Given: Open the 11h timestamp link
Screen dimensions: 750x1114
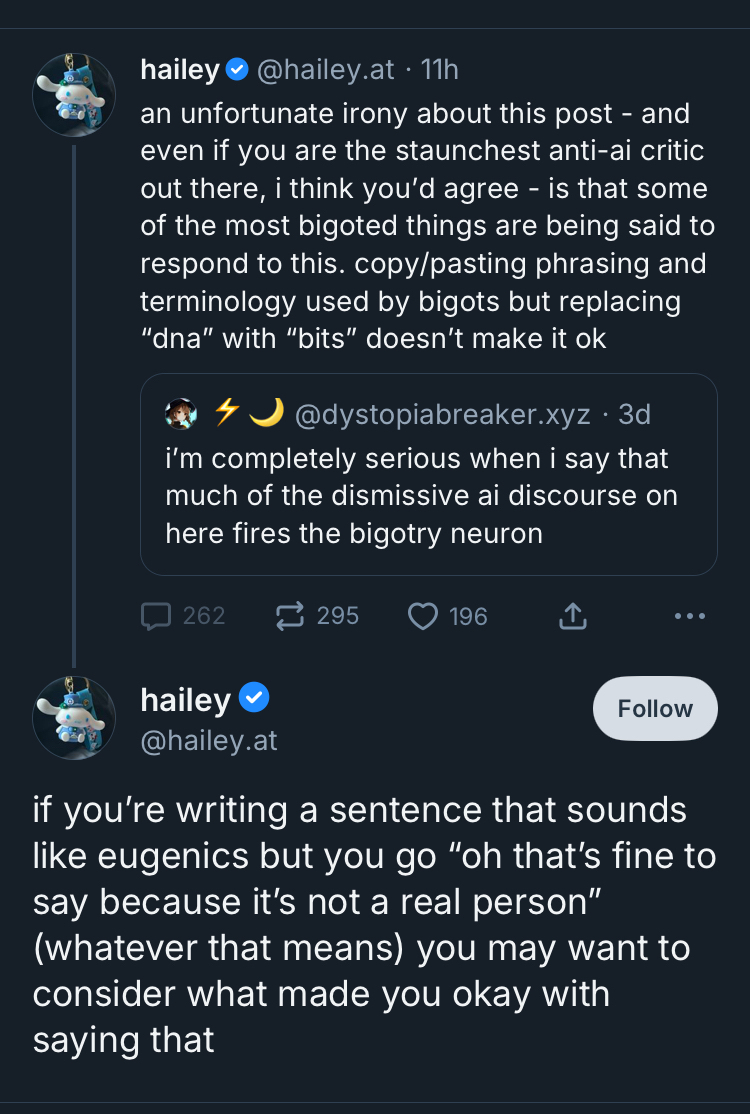Looking at the screenshot, I should 440,70.
